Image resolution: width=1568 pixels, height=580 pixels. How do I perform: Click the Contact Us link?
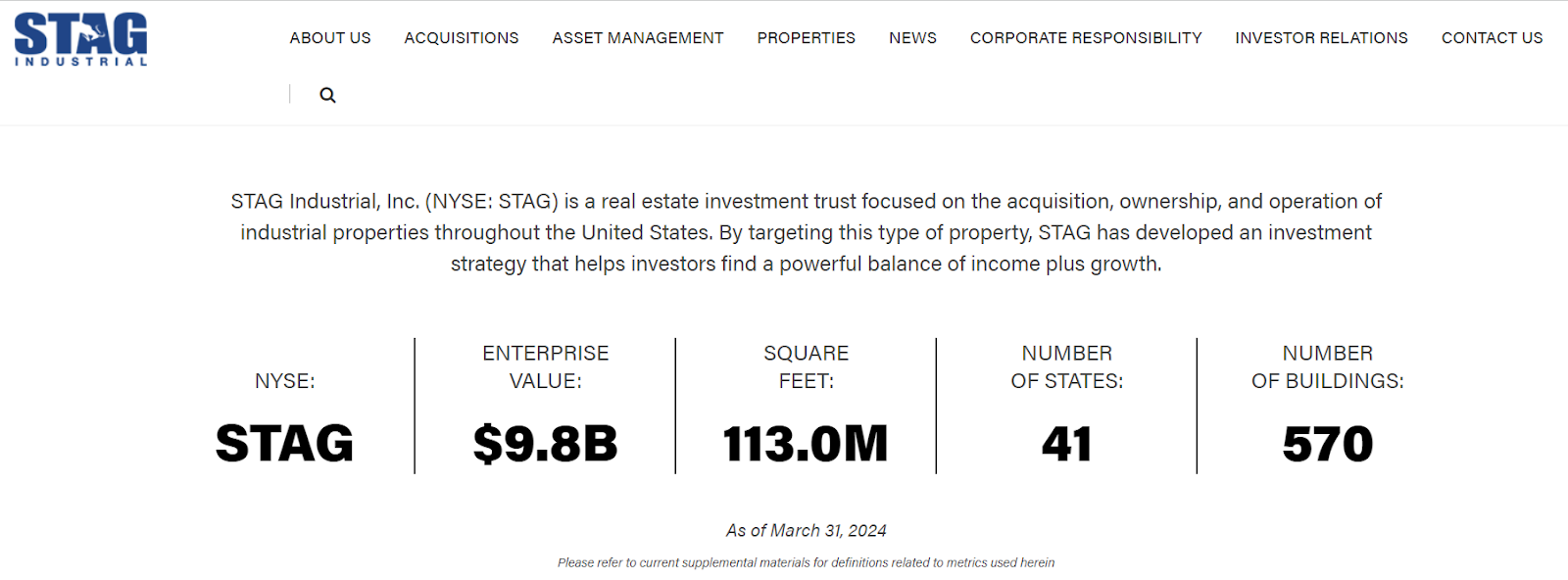[x=1492, y=38]
